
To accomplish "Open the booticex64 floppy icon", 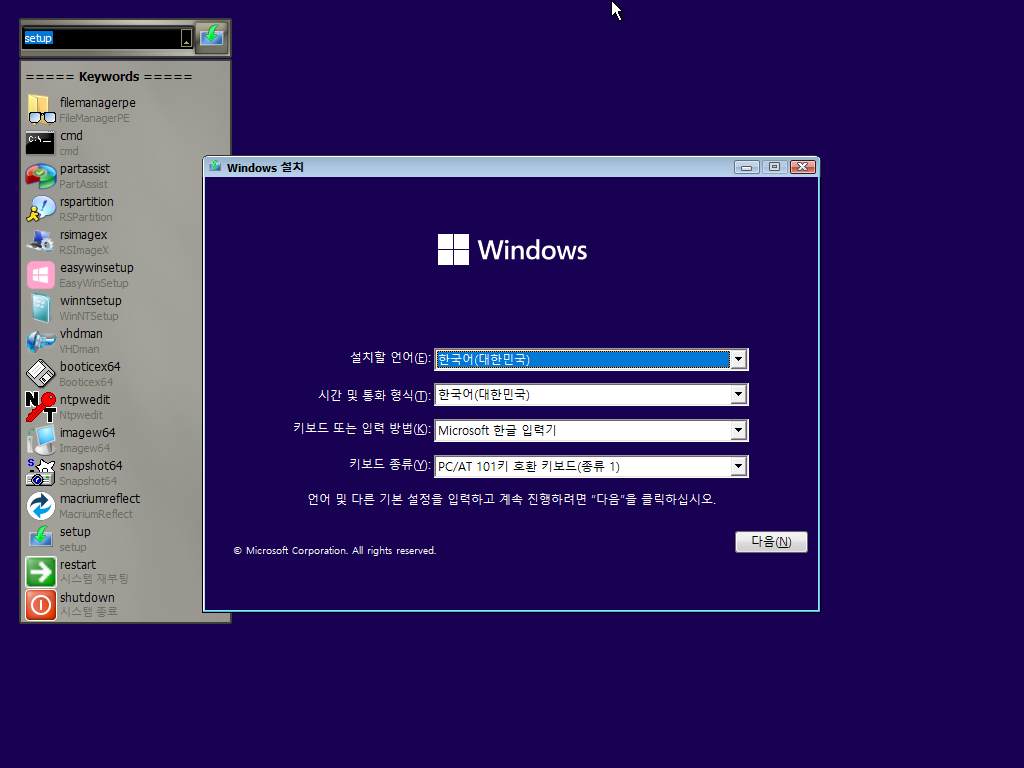I will tap(40, 374).
